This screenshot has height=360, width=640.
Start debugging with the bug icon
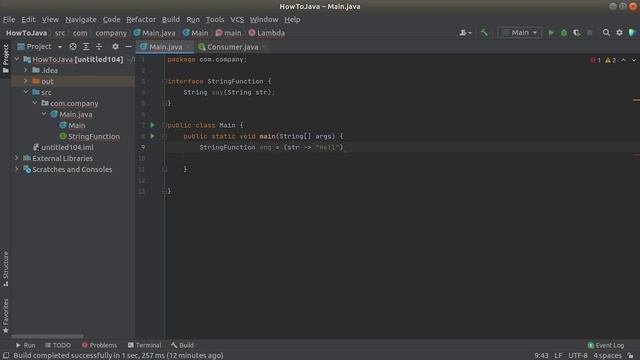pos(564,33)
